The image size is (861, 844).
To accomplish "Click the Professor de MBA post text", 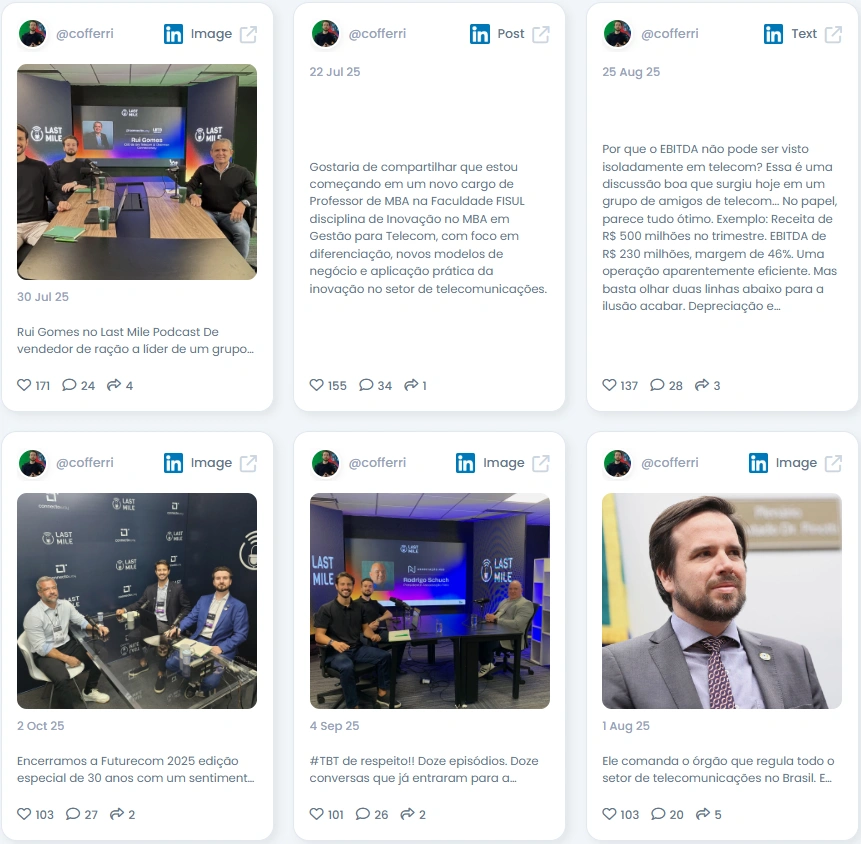I will tap(428, 227).
